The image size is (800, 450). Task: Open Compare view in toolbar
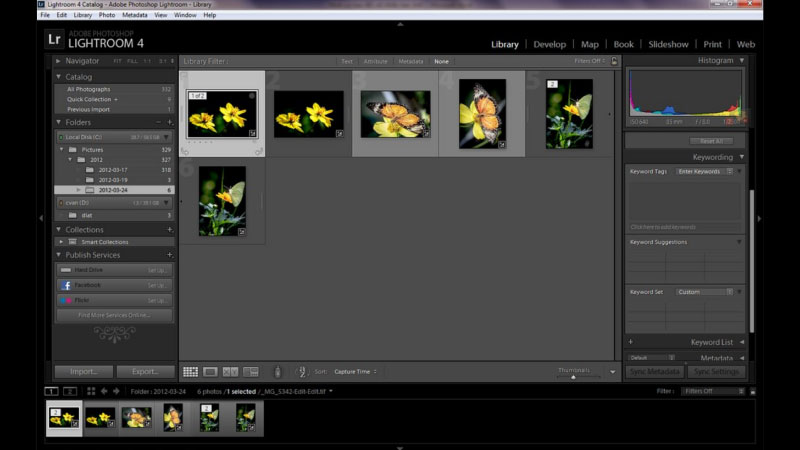pos(230,372)
